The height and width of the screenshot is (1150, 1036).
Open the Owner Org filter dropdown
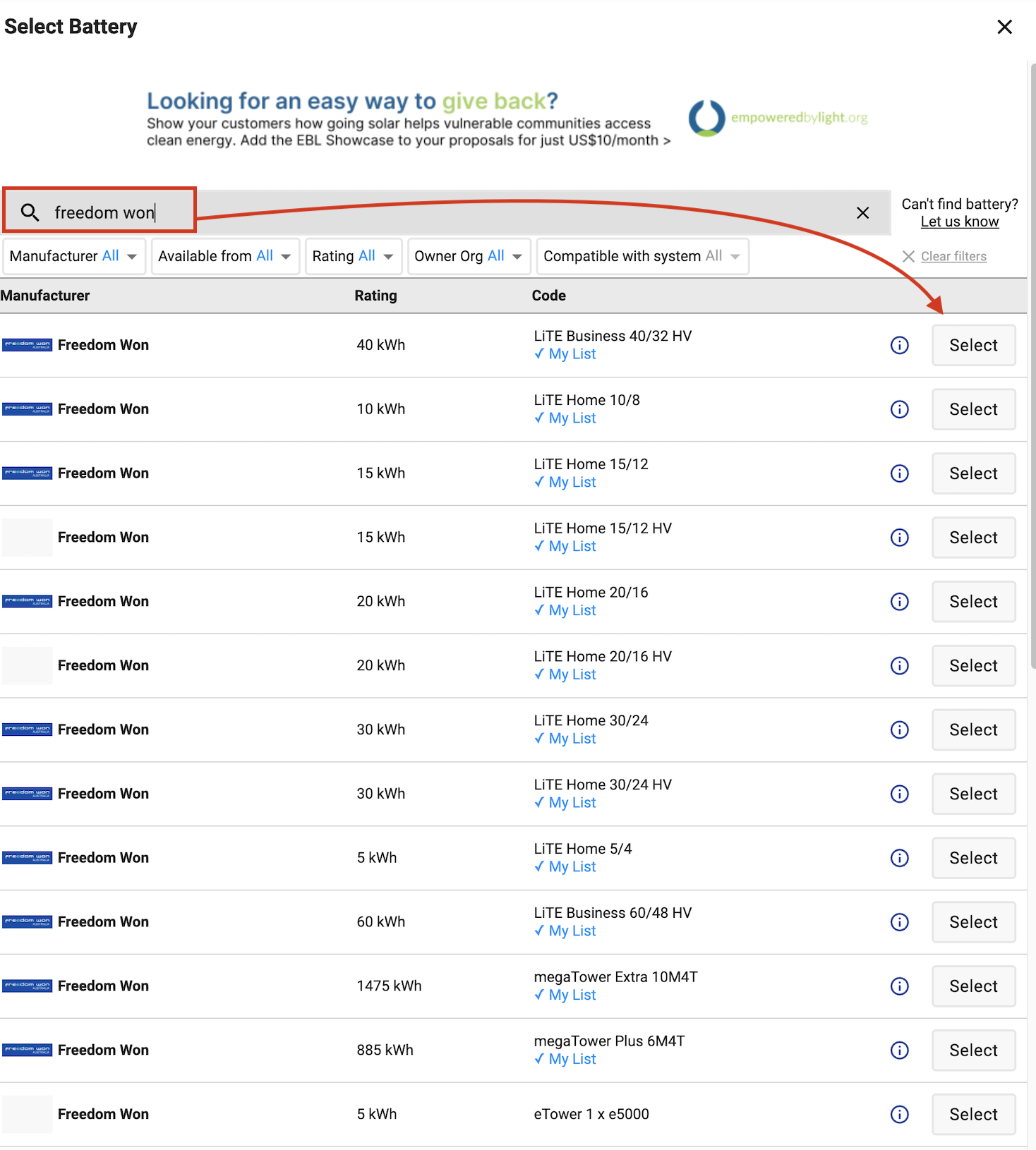469,256
